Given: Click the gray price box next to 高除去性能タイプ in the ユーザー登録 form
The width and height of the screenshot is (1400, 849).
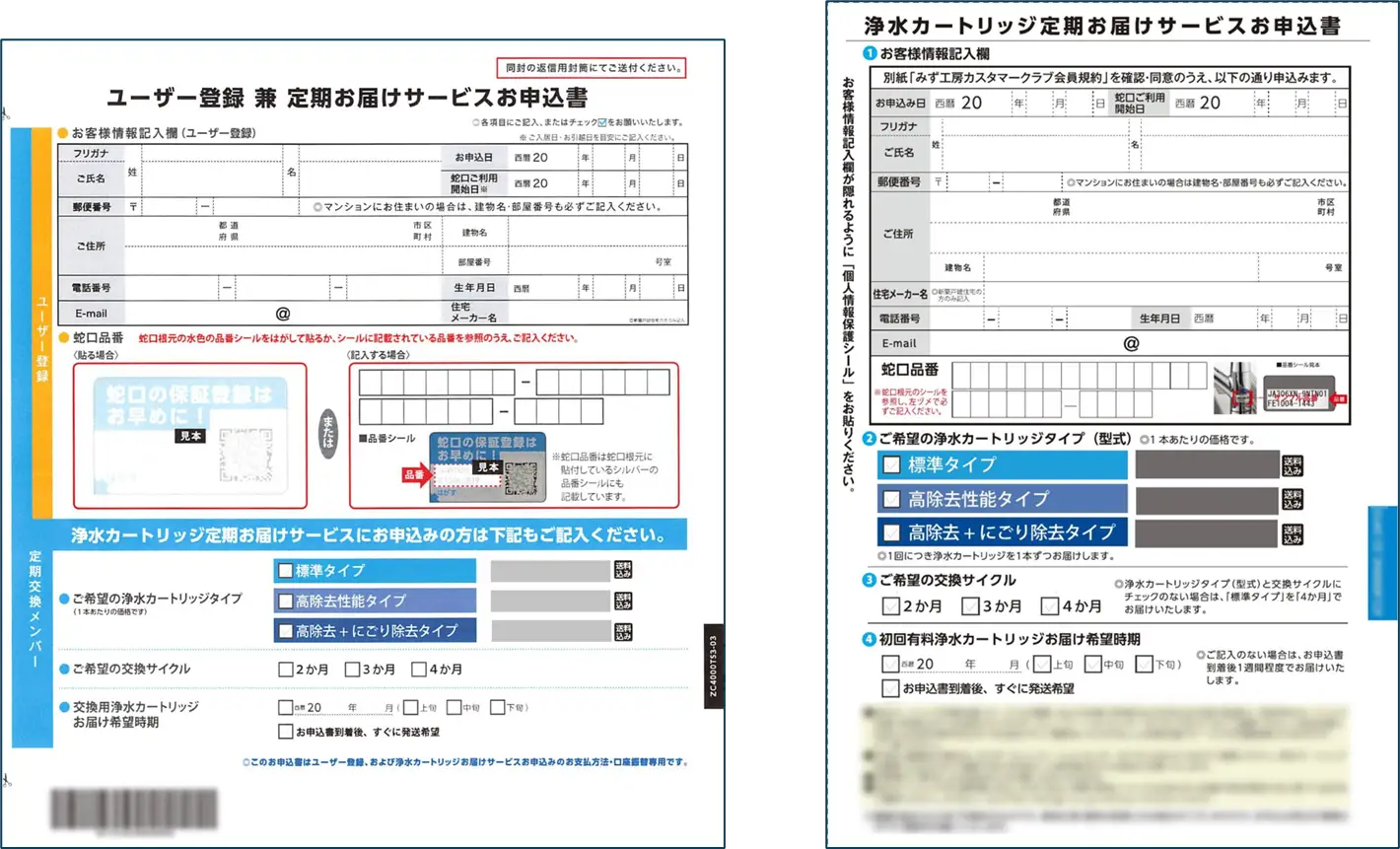Looking at the screenshot, I should (x=550, y=601).
